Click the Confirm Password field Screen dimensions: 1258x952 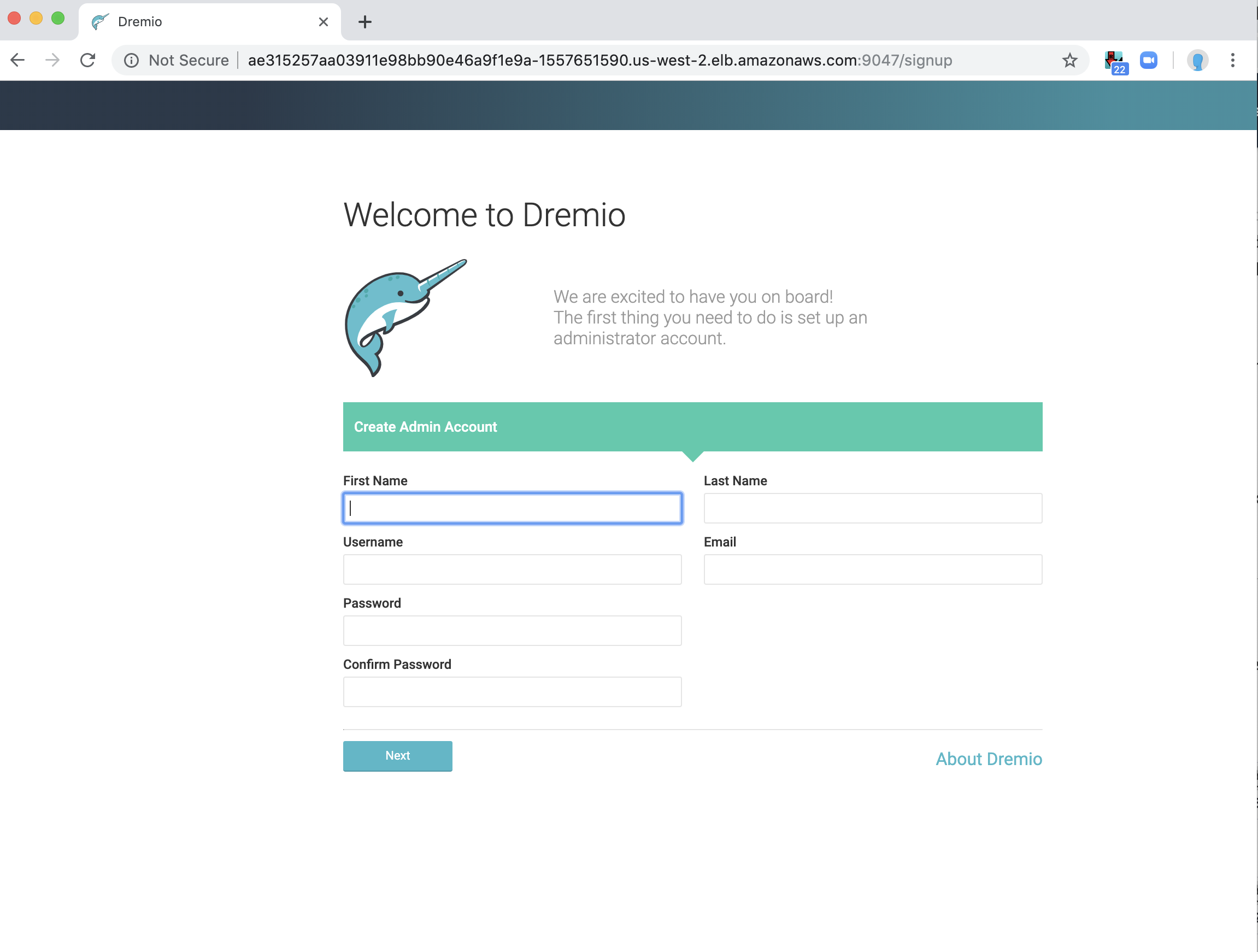pos(513,691)
